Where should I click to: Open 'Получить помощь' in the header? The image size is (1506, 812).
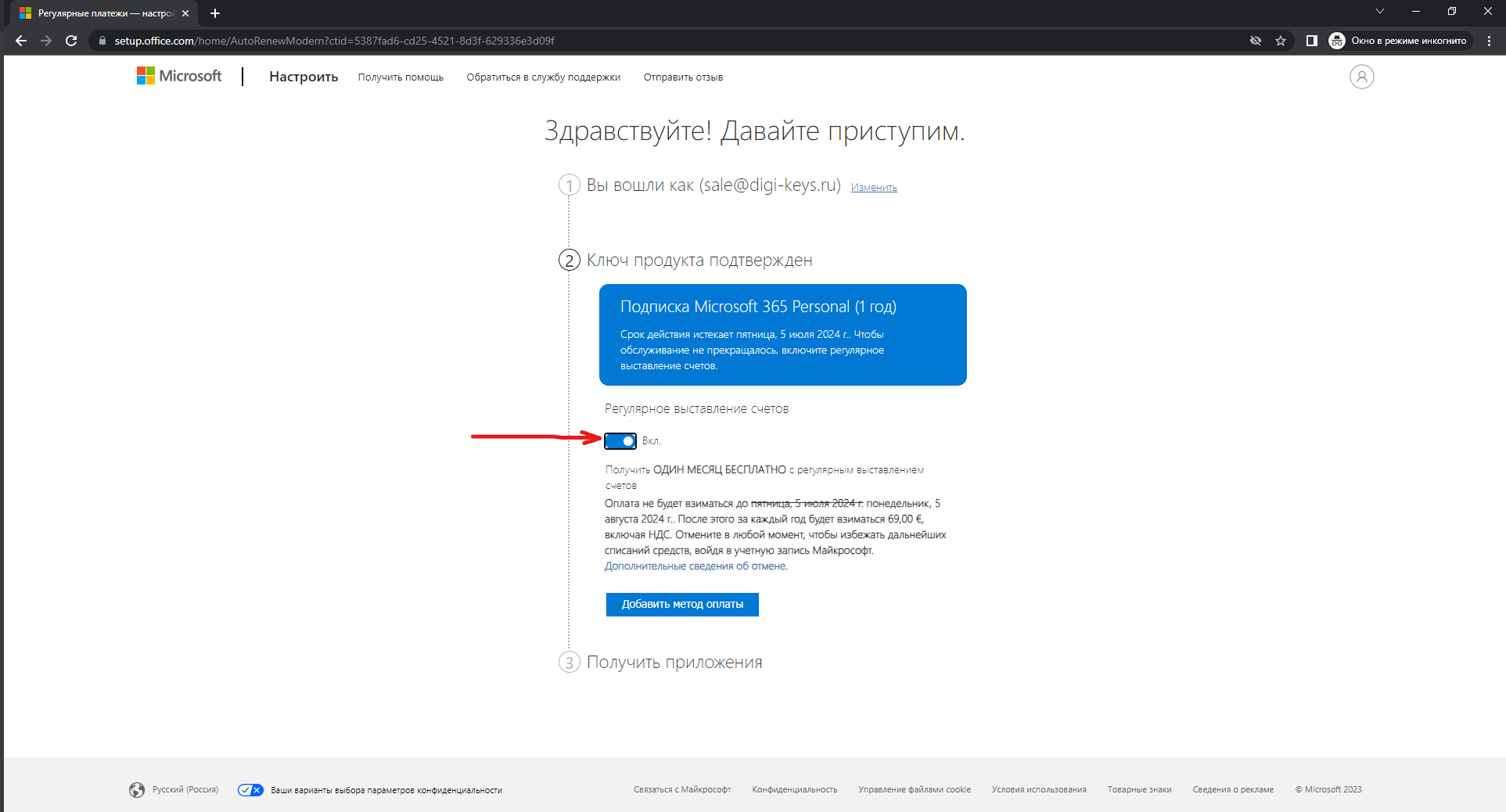click(x=401, y=77)
